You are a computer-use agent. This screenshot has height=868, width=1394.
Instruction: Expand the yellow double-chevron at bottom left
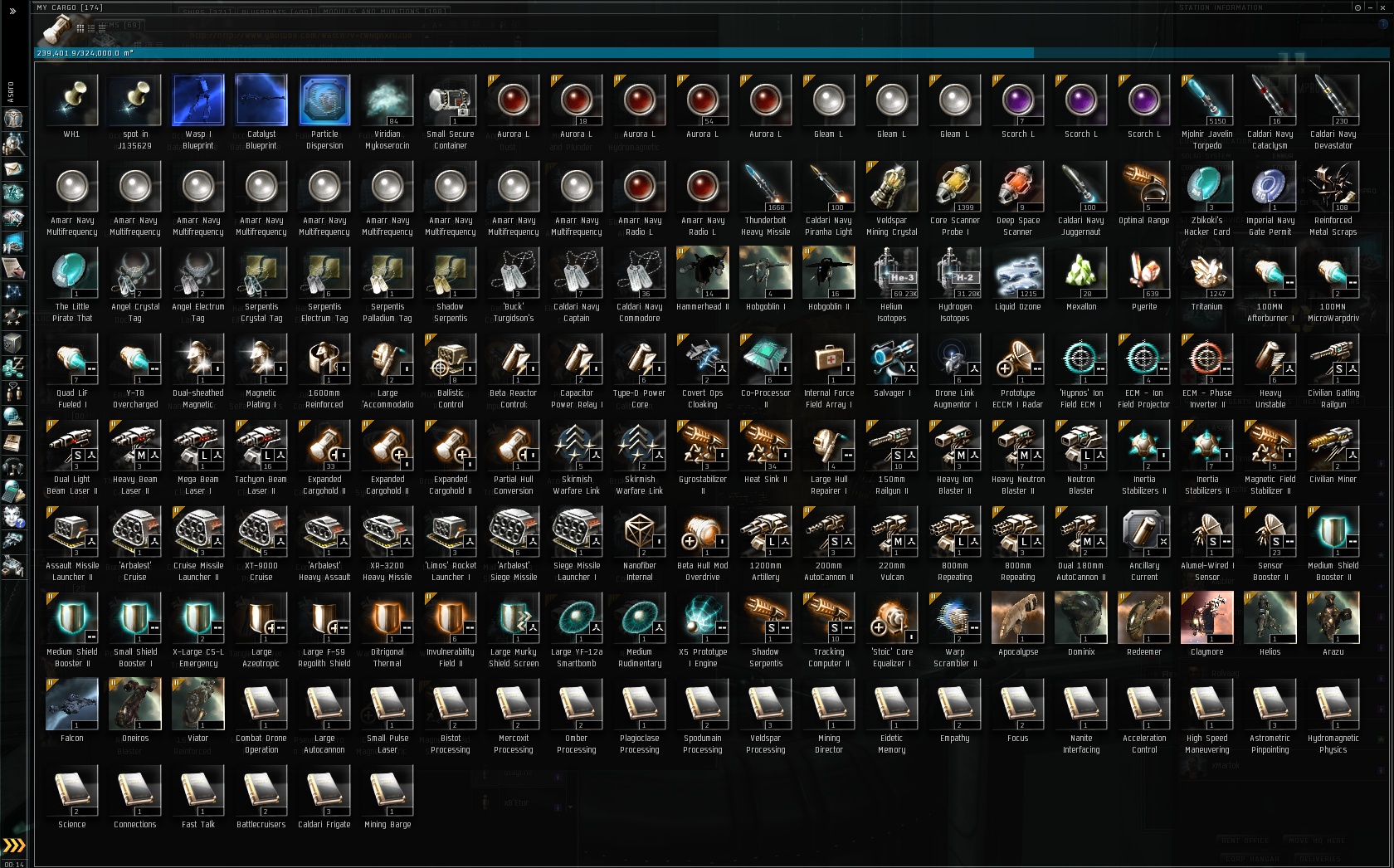click(14, 846)
